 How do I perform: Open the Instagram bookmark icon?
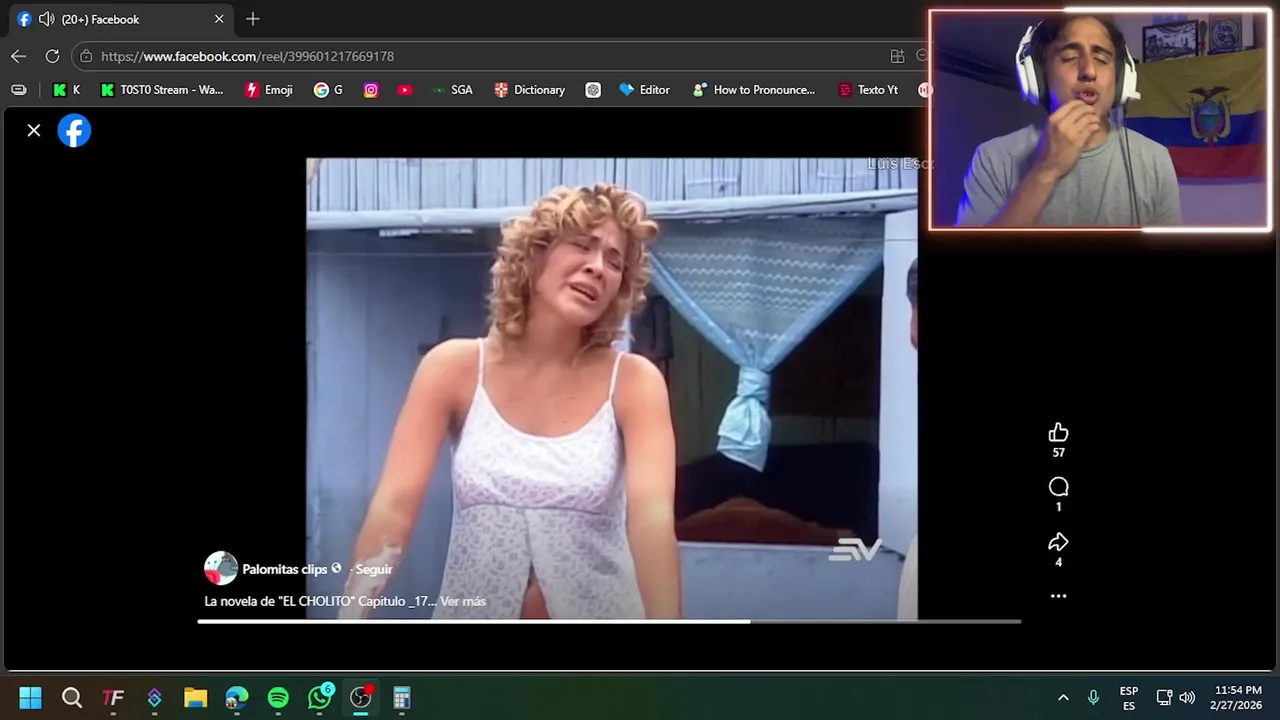(371, 89)
